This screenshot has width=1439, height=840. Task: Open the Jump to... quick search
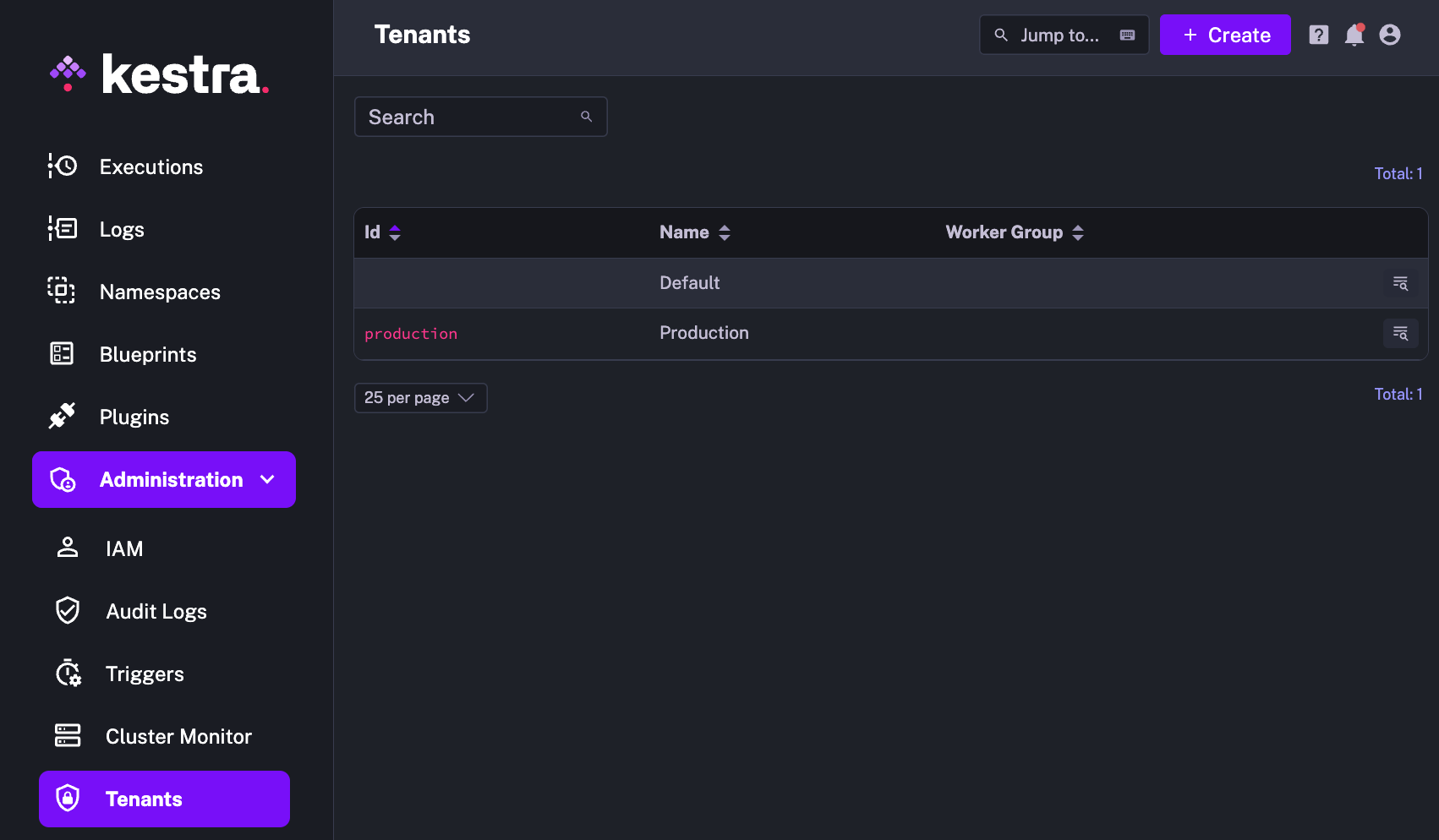(x=1063, y=35)
